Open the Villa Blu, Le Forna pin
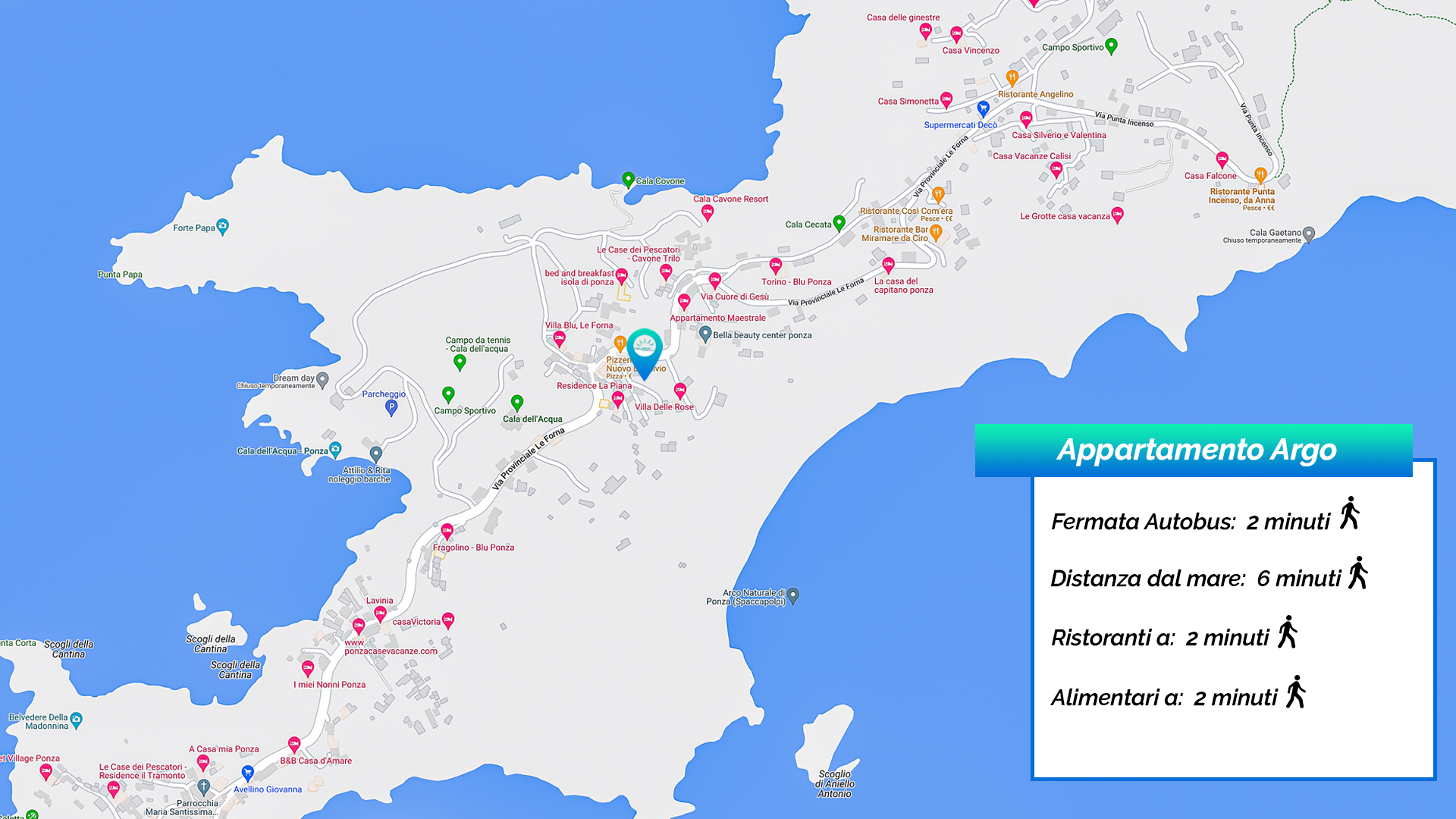Image resolution: width=1456 pixels, height=819 pixels. pyautogui.click(x=560, y=339)
